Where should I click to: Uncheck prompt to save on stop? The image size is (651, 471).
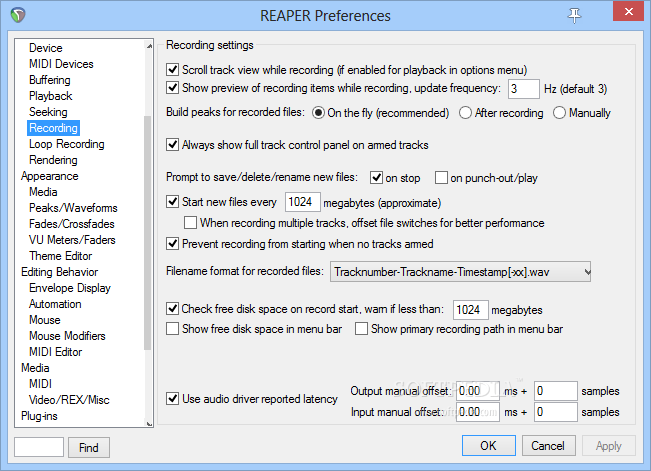pyautogui.click(x=376, y=178)
